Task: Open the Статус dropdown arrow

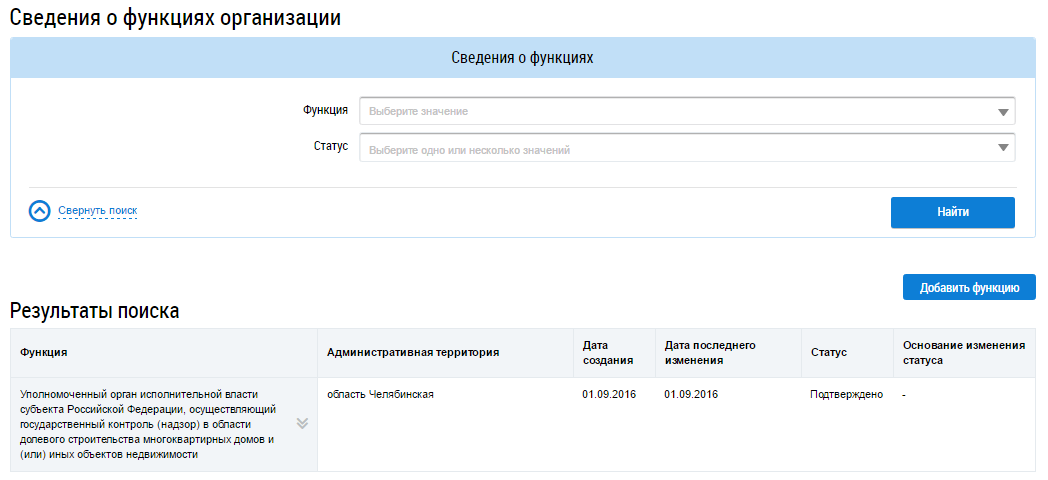Action: (x=1003, y=149)
